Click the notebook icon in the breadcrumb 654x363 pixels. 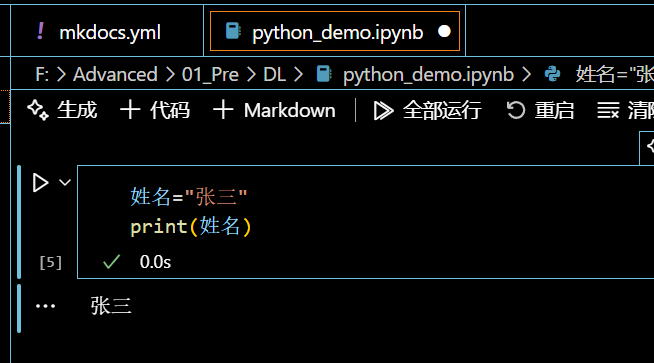(x=324, y=74)
